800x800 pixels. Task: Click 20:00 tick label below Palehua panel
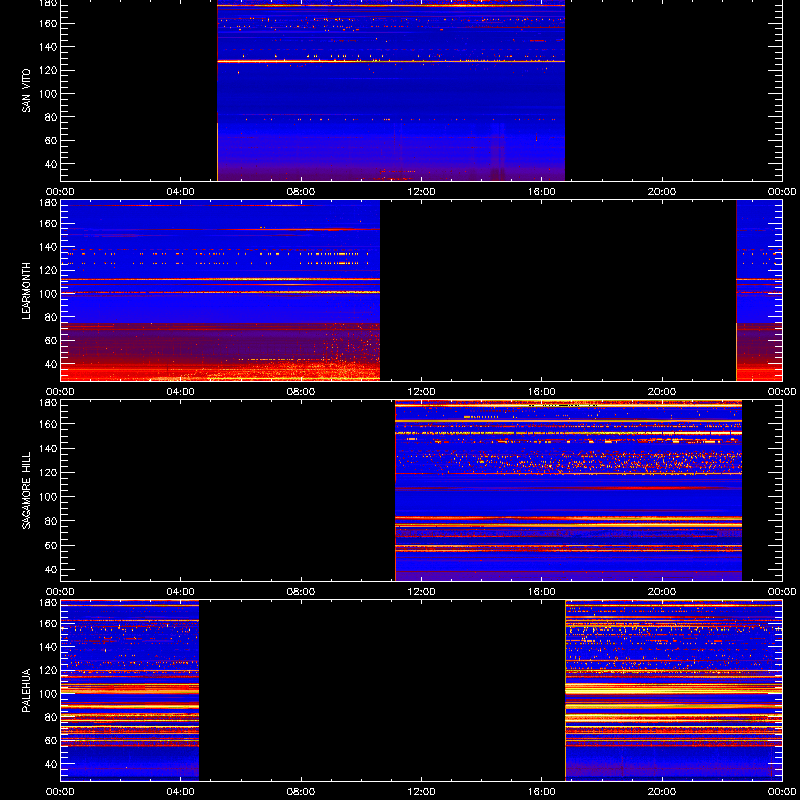662,792
